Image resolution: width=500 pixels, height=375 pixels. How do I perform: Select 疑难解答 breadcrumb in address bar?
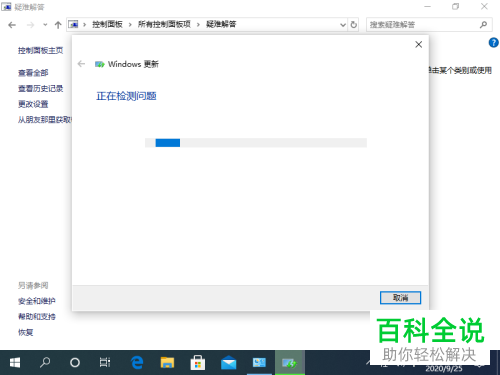pyautogui.click(x=221, y=24)
